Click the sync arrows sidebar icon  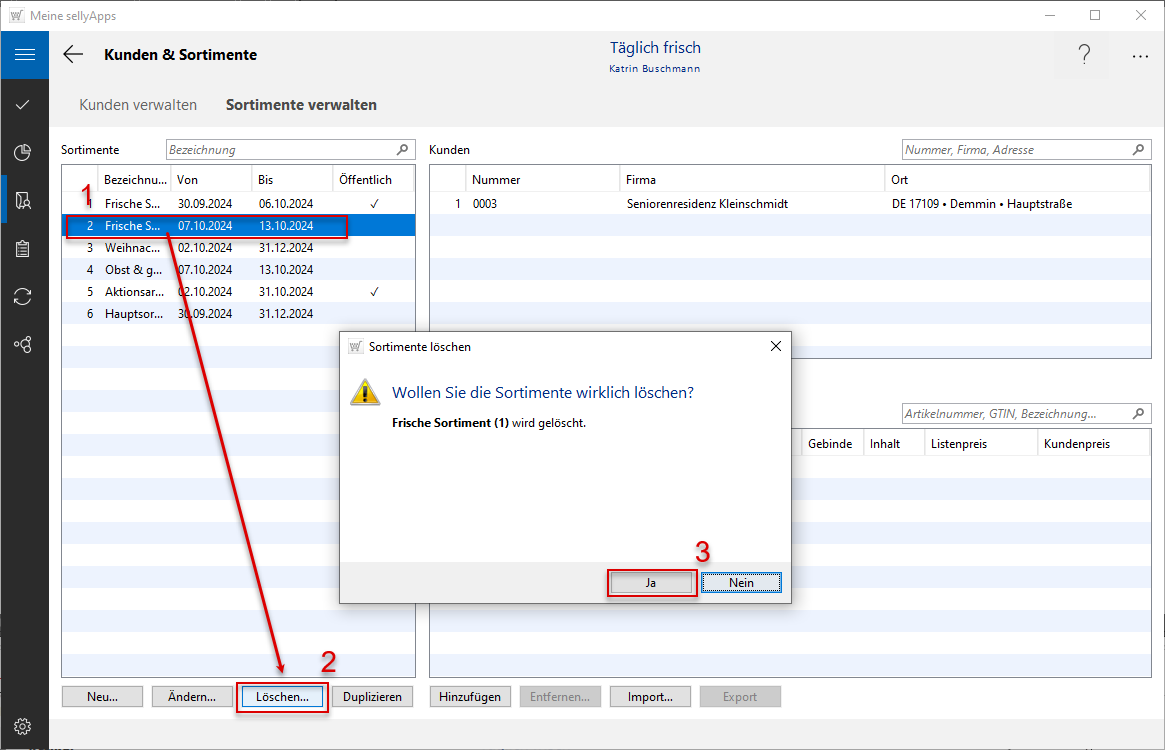(24, 297)
